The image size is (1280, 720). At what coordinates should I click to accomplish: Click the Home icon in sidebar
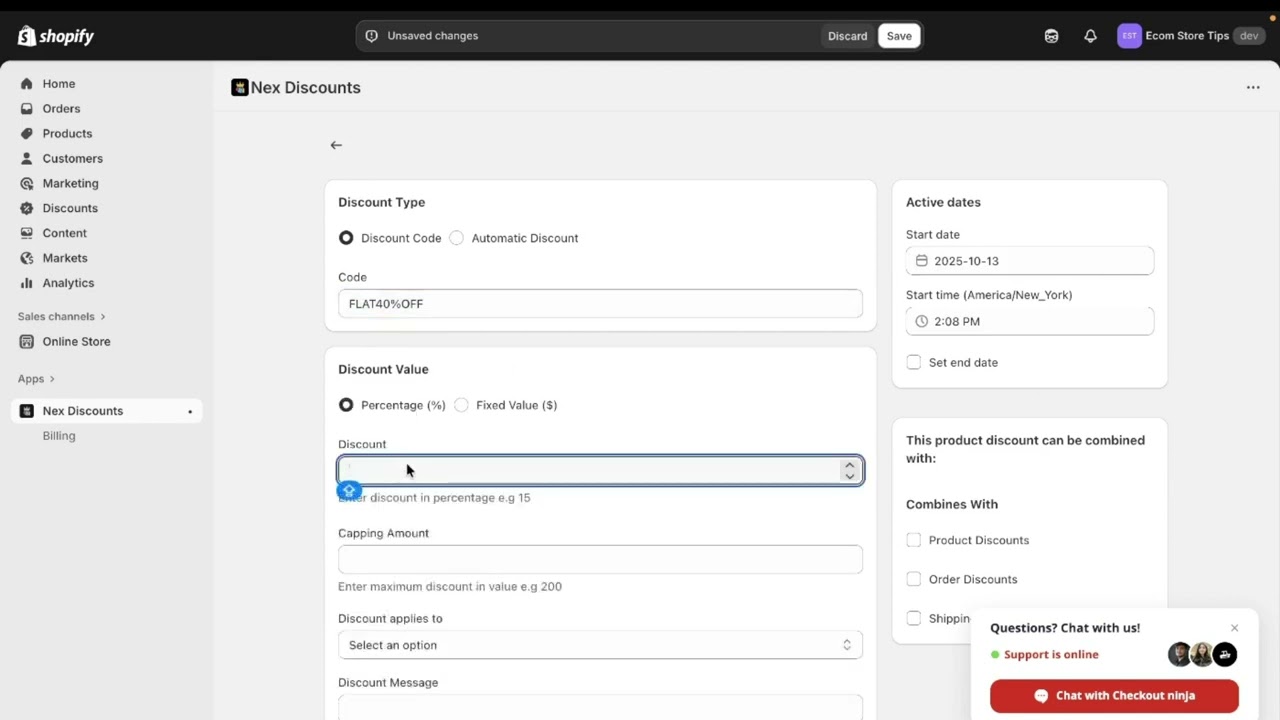pos(27,84)
